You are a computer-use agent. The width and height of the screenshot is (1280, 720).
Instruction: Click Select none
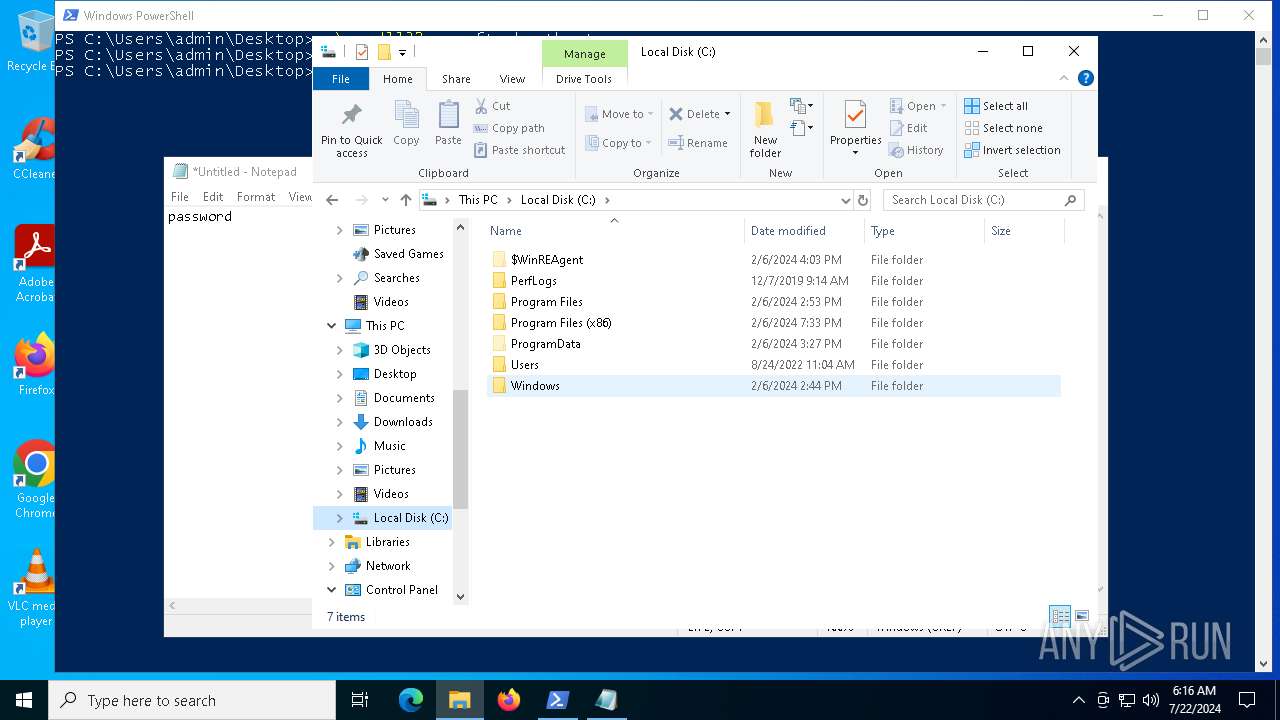[x=1003, y=128]
